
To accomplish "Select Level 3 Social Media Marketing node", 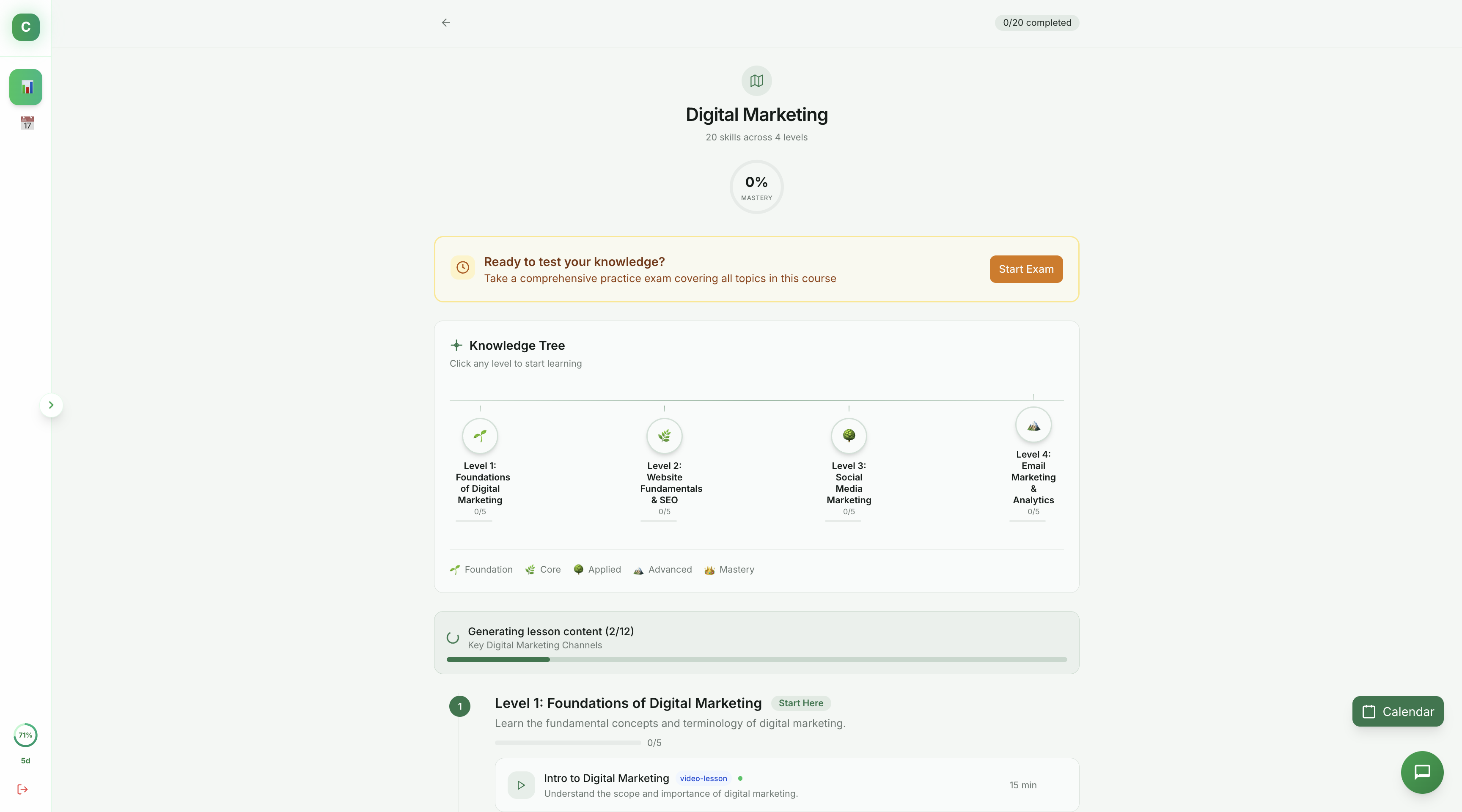I will pyautogui.click(x=849, y=436).
